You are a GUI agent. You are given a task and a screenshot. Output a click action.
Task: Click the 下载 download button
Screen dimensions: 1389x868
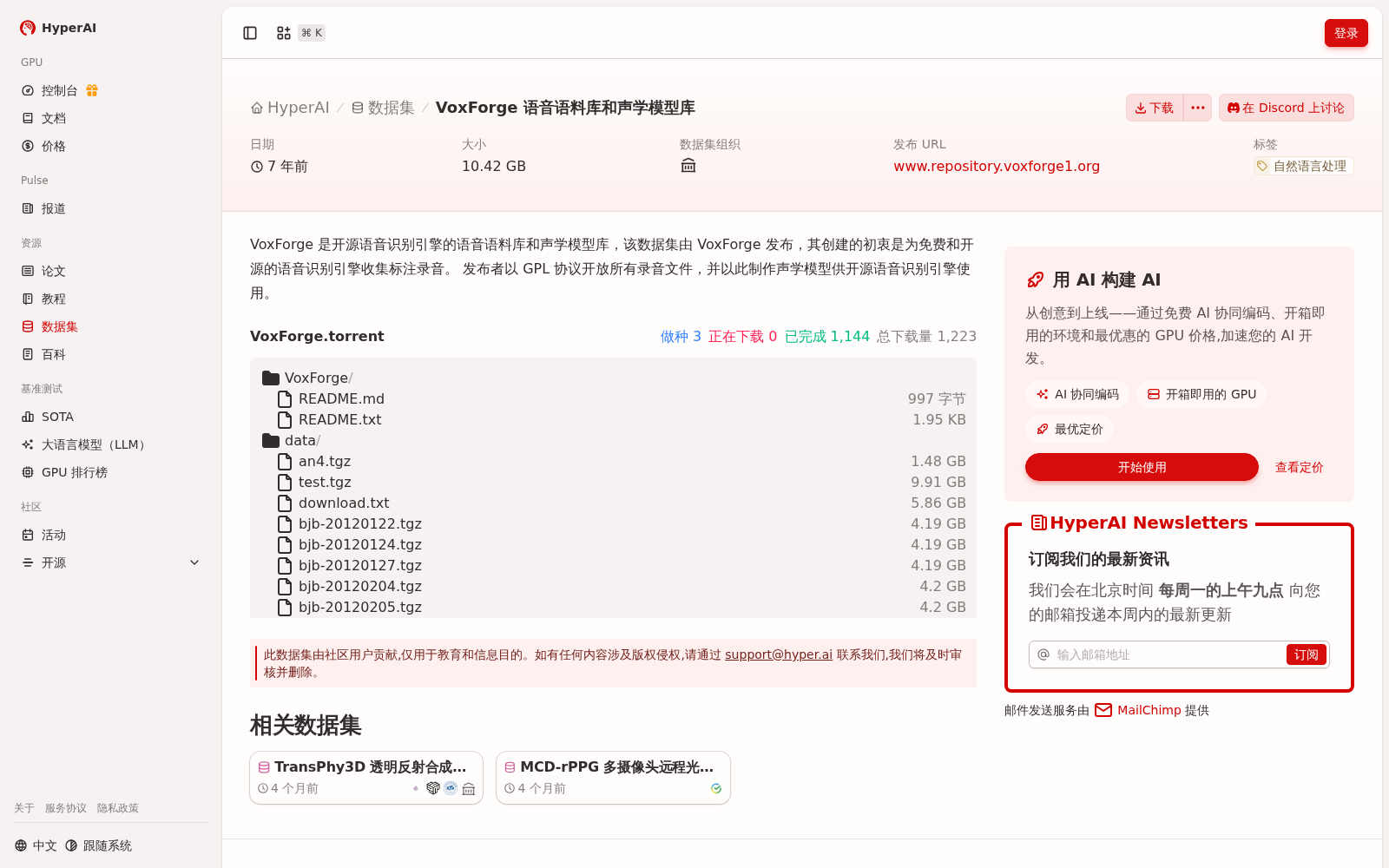point(1155,108)
